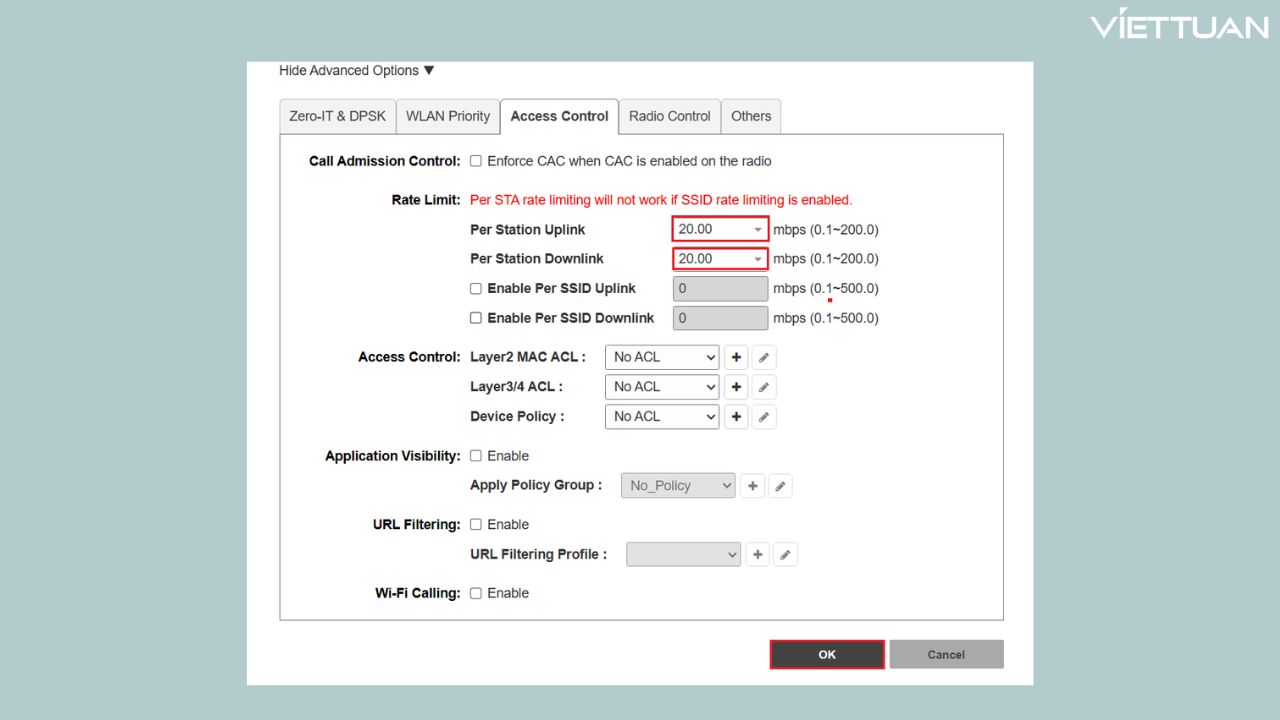This screenshot has width=1280, height=720.
Task: Add a new Application Policy Group
Action: [x=752, y=486]
